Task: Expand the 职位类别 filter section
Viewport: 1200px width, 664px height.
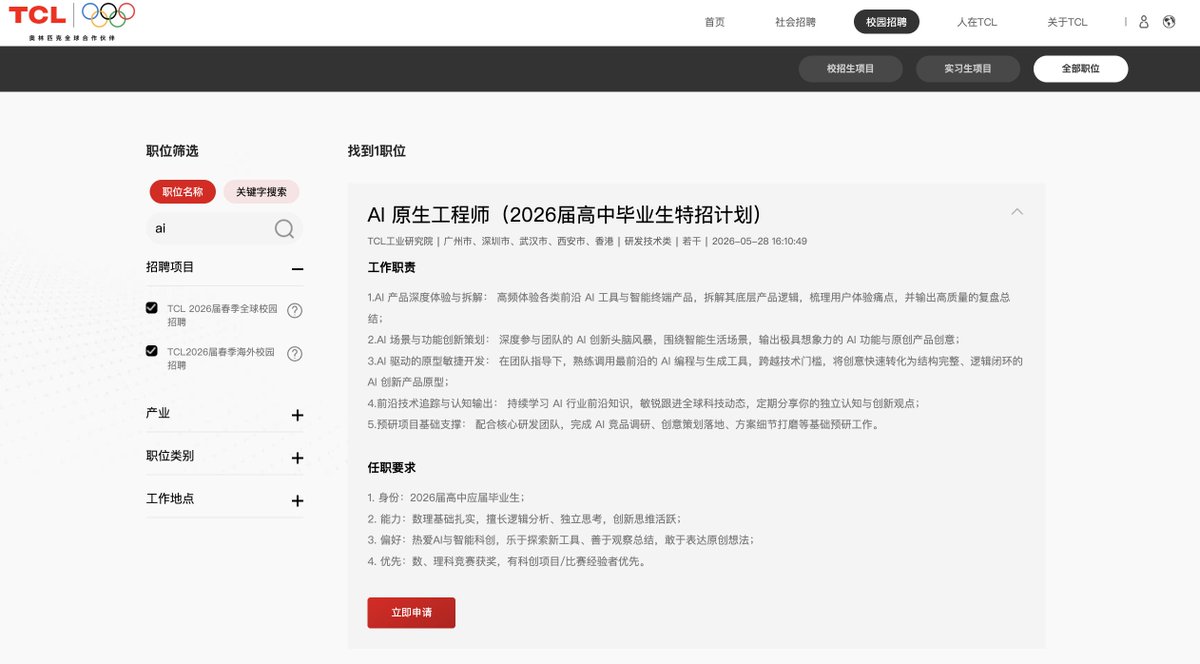Action: 297,458
